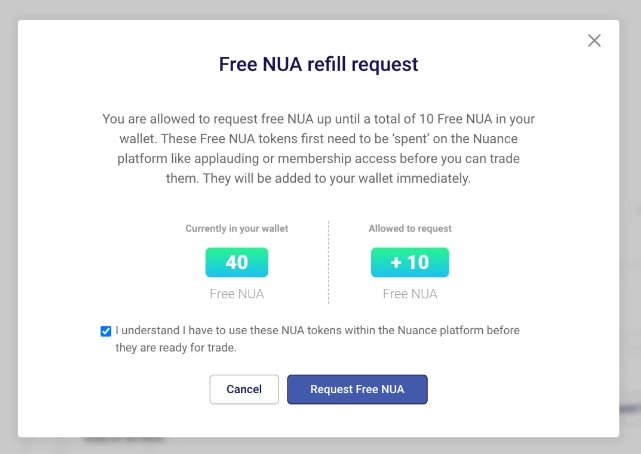The image size is (641, 454).
Task: Click the Cancel button
Action: [244, 389]
